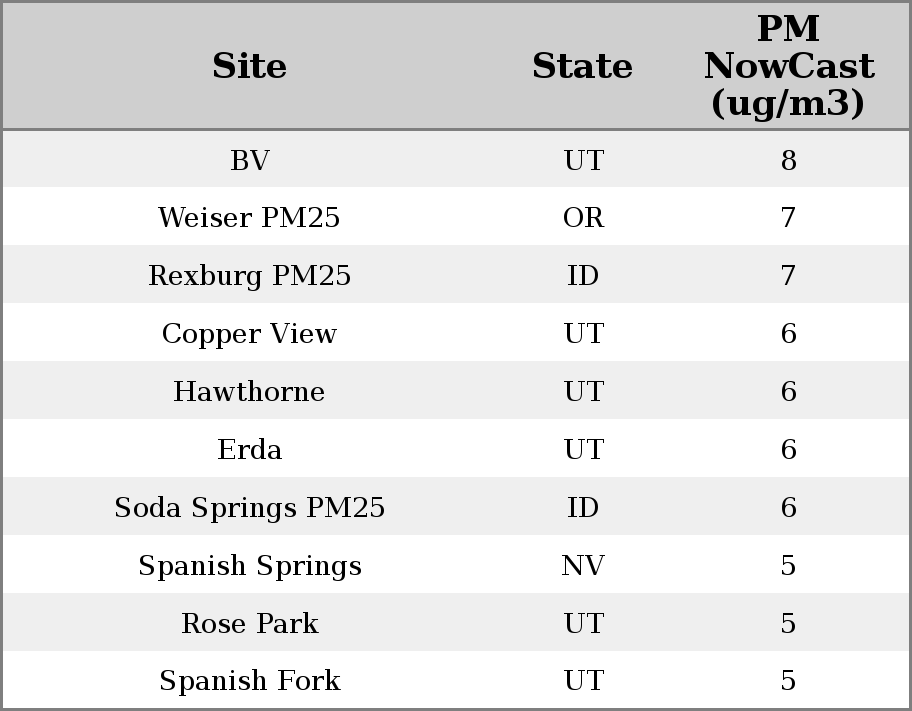This screenshot has height=711, width=912.
Task: Select the Spanish Fork site cell
Action: [x=249, y=681]
